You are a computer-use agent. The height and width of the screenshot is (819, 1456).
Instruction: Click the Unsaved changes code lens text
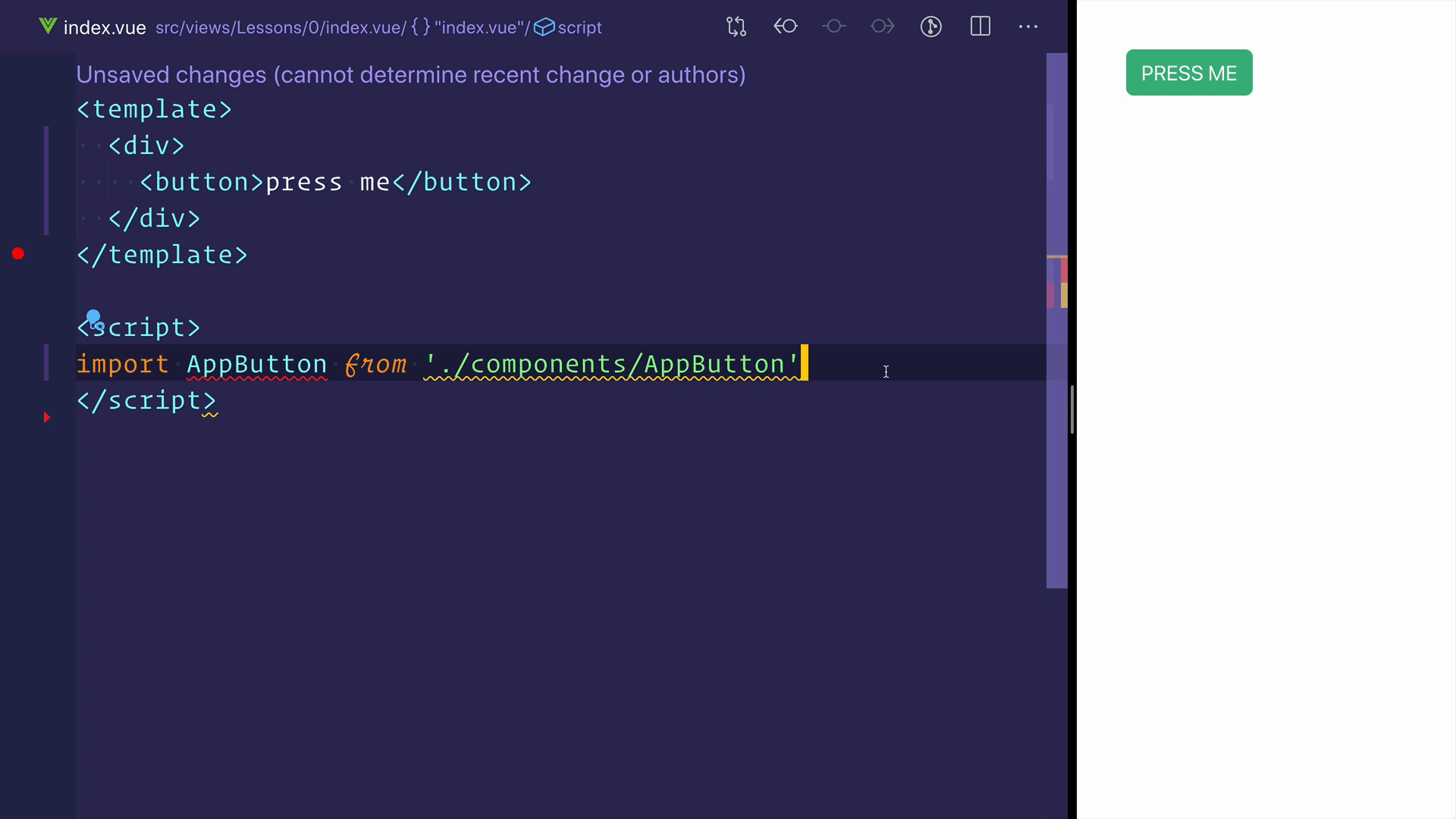pos(411,74)
